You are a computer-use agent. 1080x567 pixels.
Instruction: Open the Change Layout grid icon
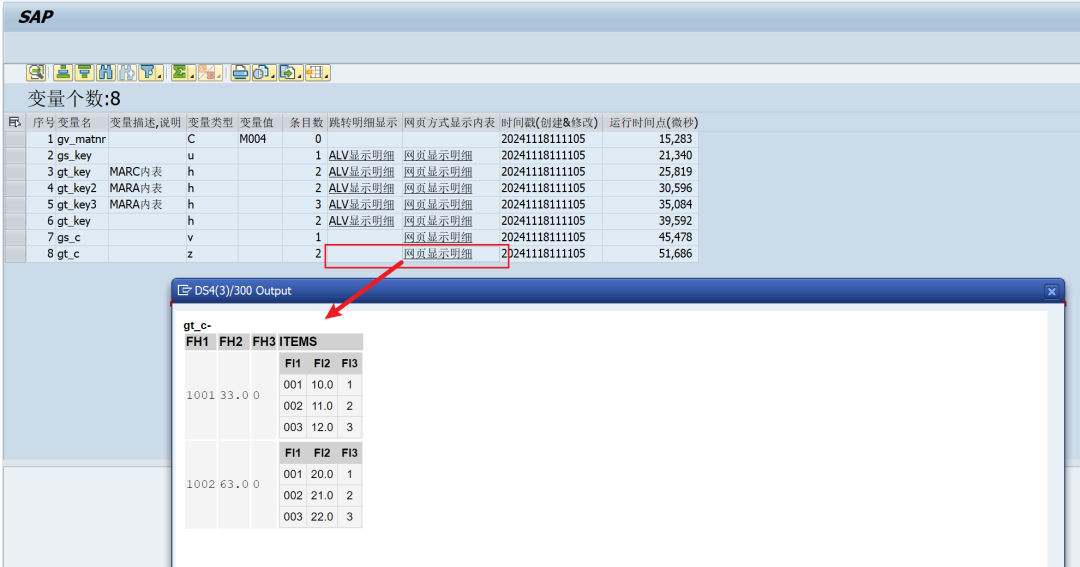[315, 72]
